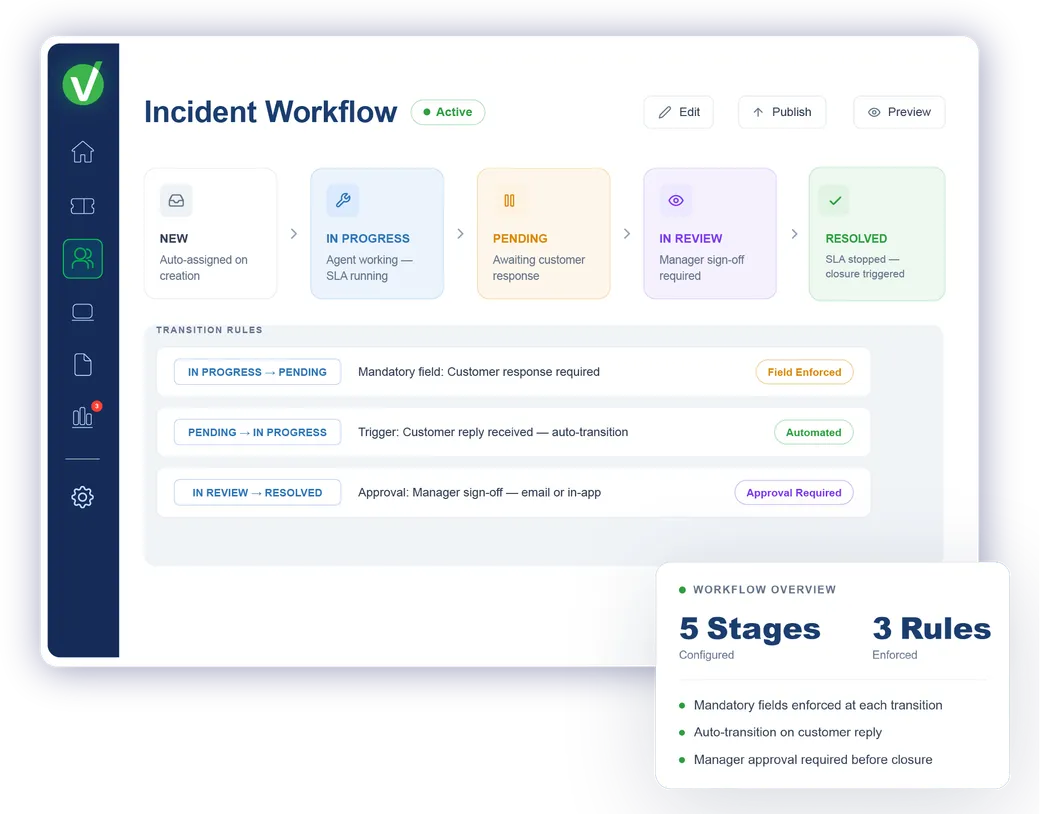Click 'Mandatory fields enforced at each transition'
This screenshot has height=814, width=1040.
[818, 705]
